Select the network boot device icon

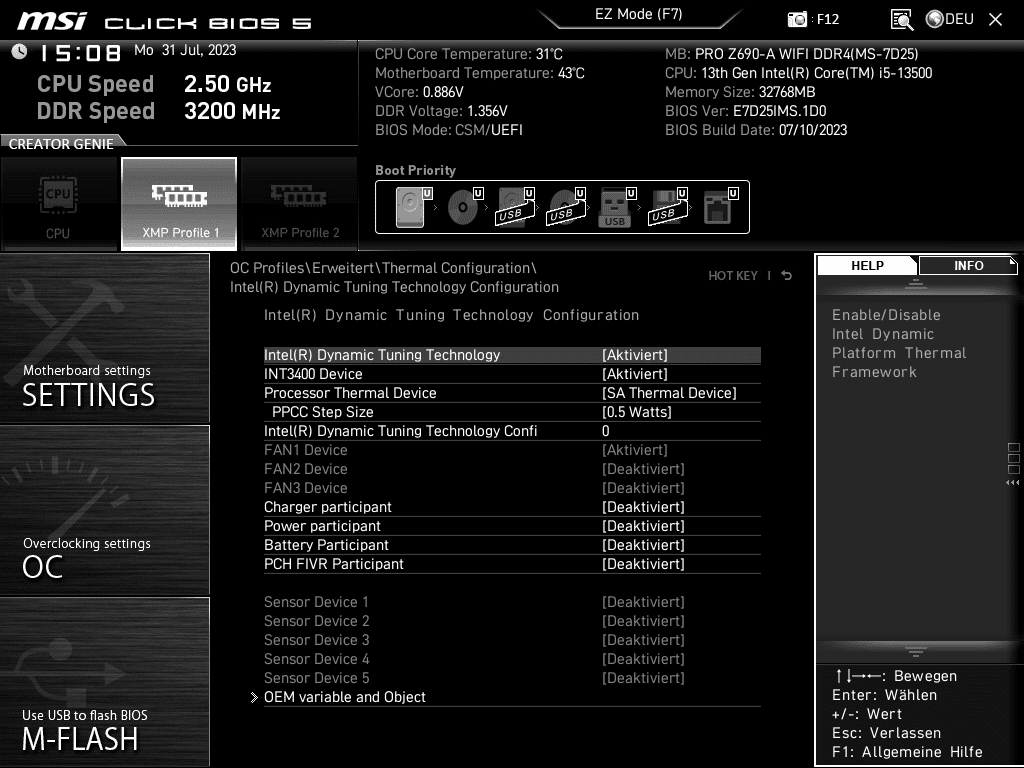point(720,207)
